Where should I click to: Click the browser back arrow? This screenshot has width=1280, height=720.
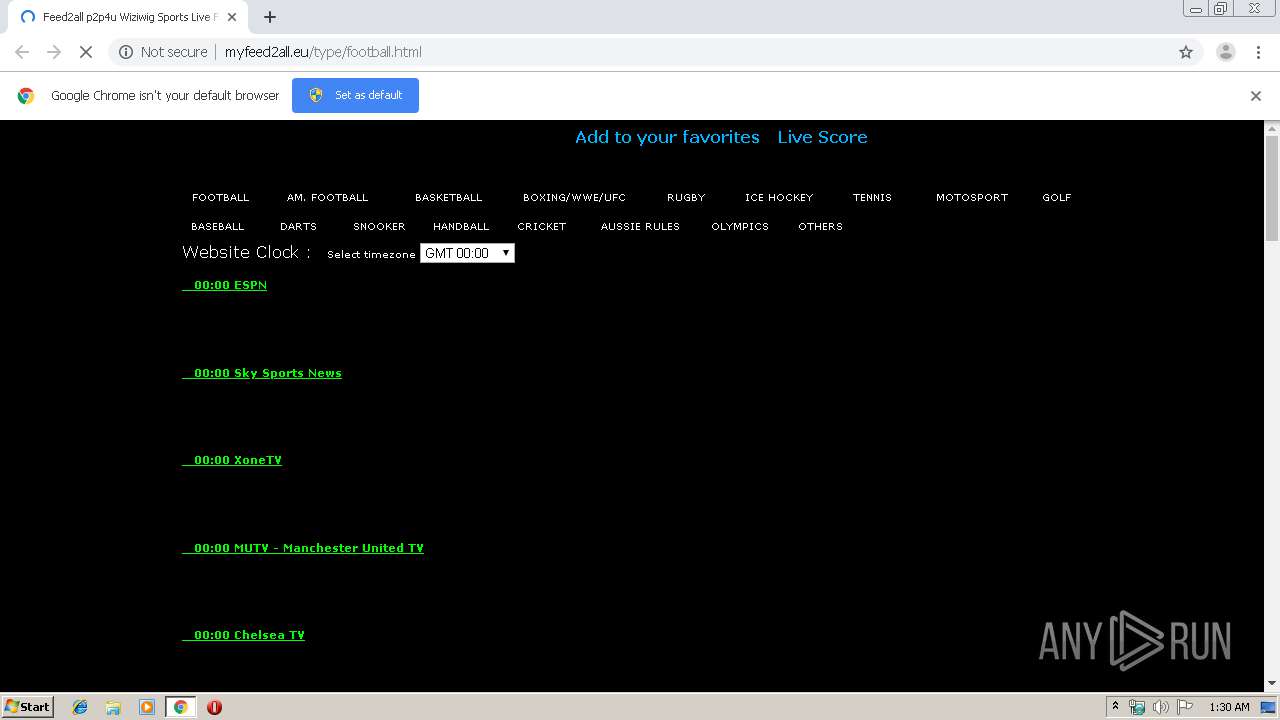(22, 52)
